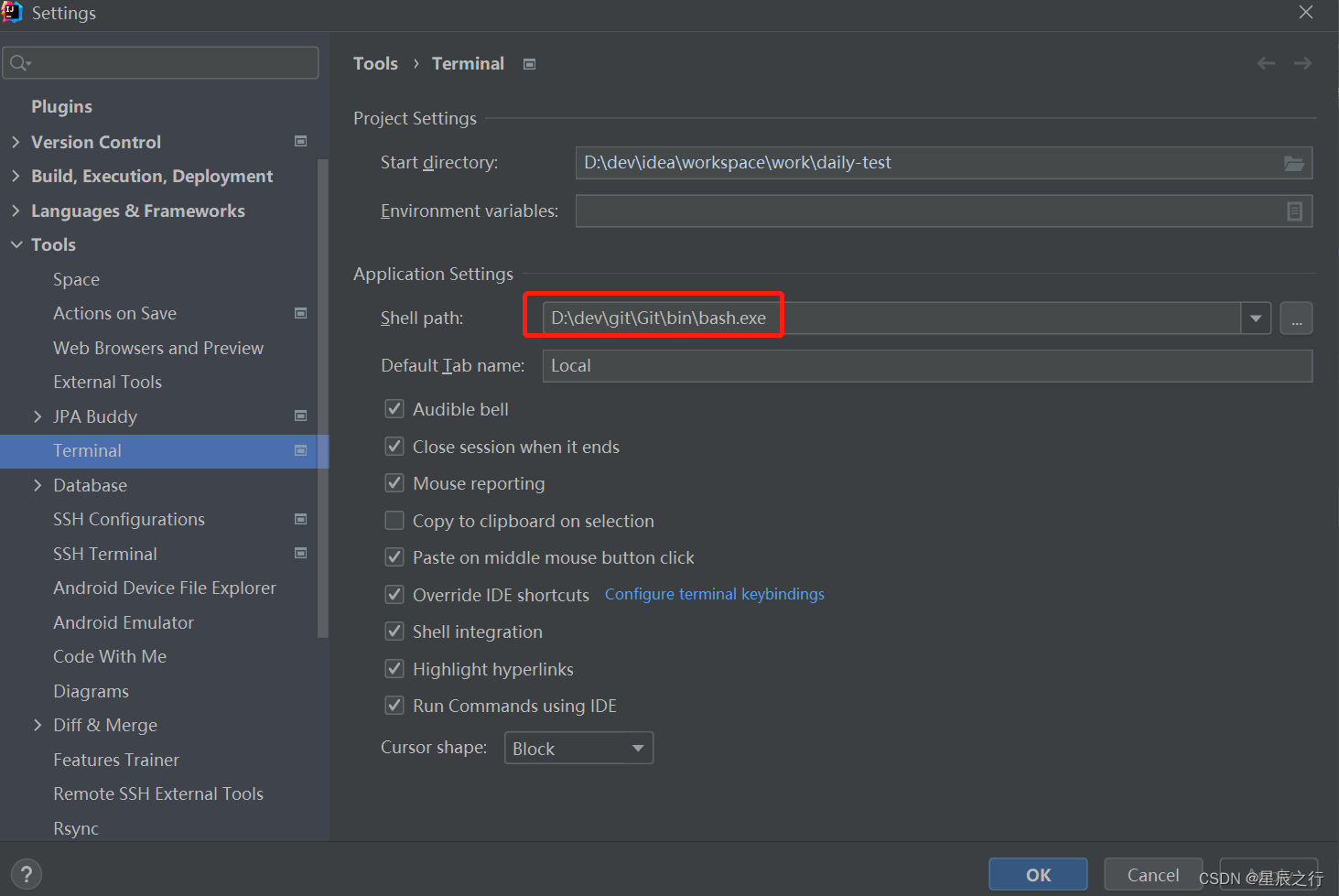
Task: Click the project-level icon beside Terminal breadcrumb
Action: pos(529,64)
